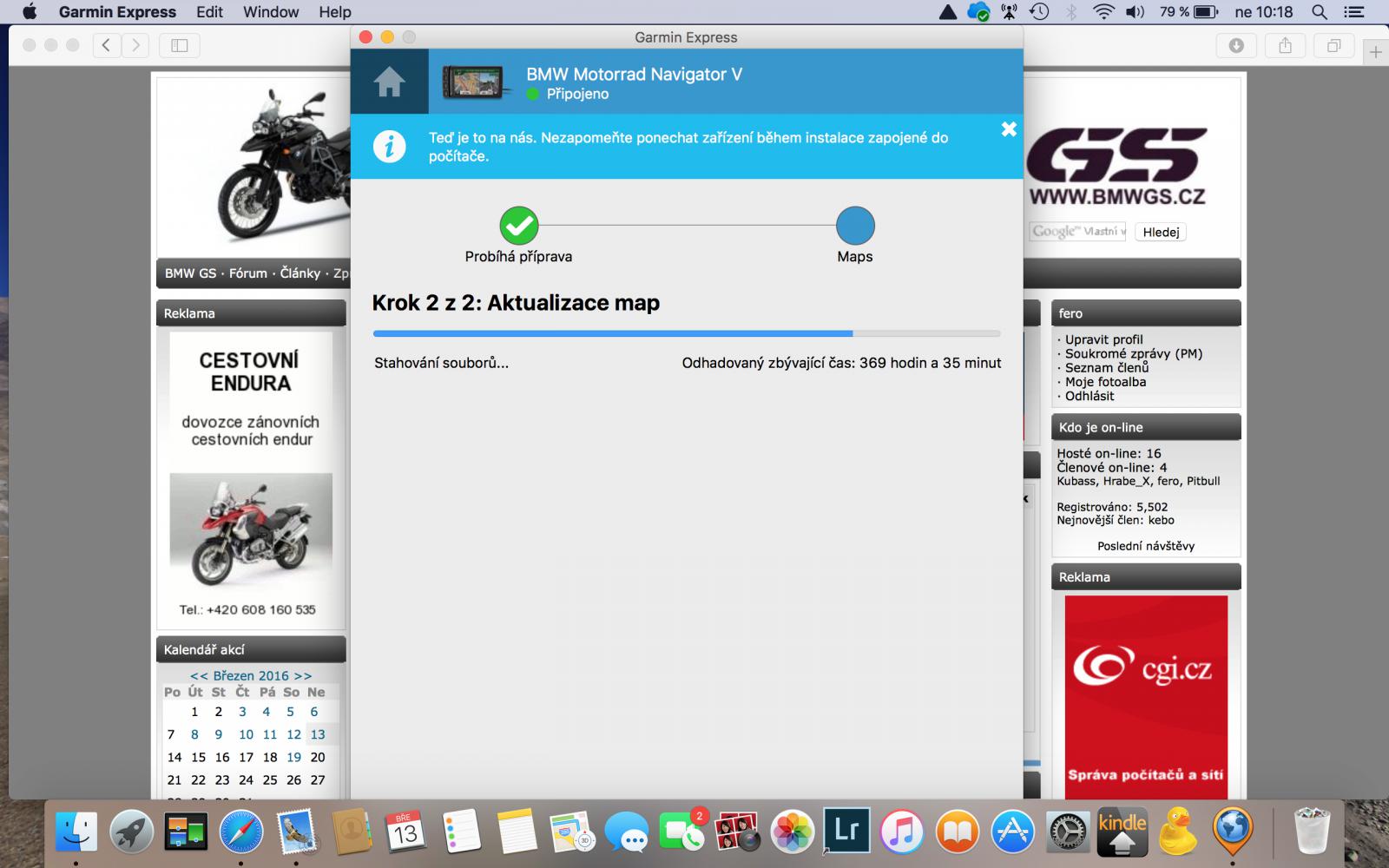Viewport: 1389px width, 868px height.
Task: Click the Safari share icon
Action: (x=1285, y=45)
